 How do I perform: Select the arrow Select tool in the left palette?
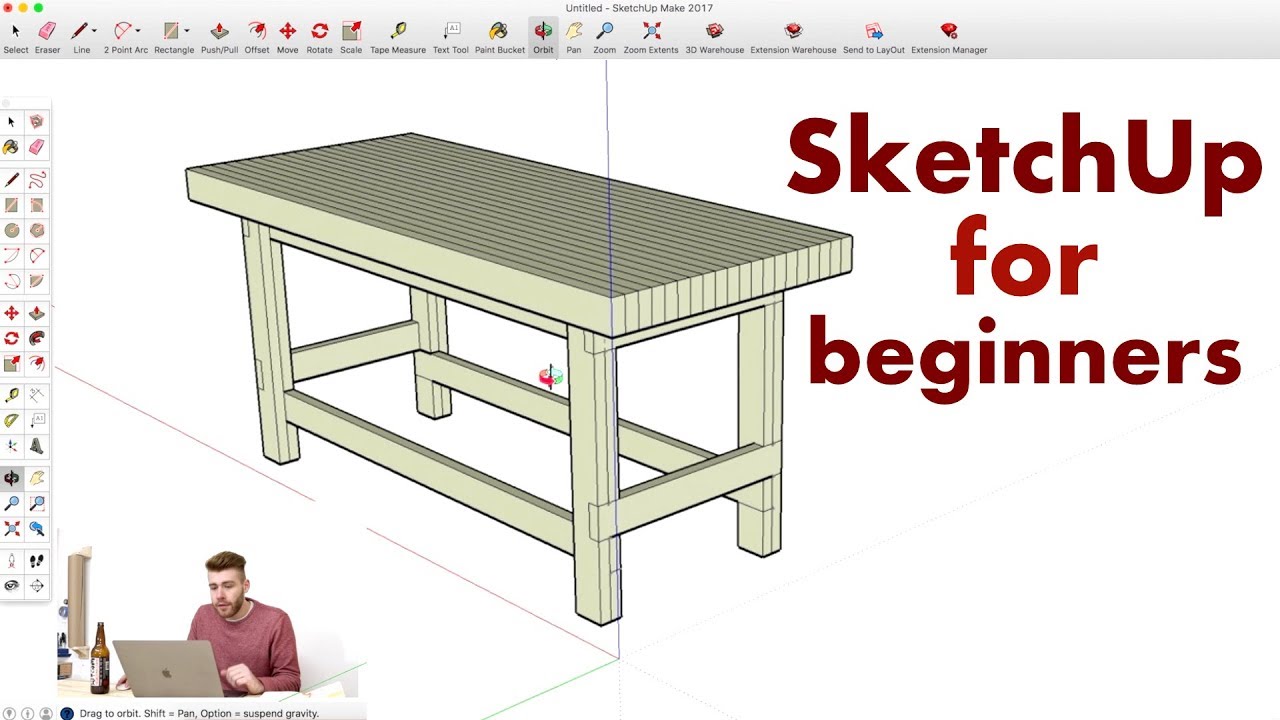(x=12, y=122)
